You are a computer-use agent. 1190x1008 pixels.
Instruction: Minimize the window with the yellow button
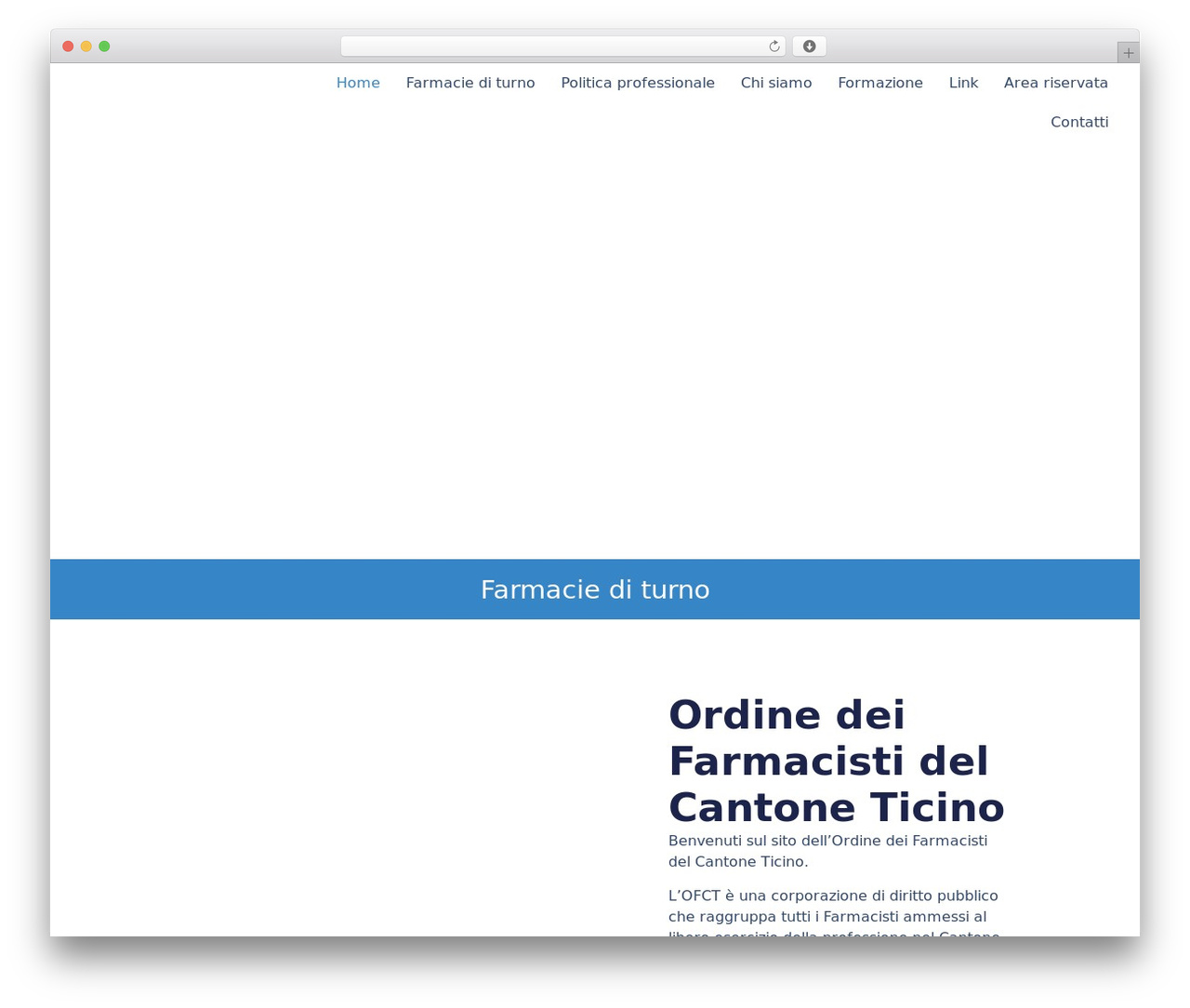[x=86, y=46]
